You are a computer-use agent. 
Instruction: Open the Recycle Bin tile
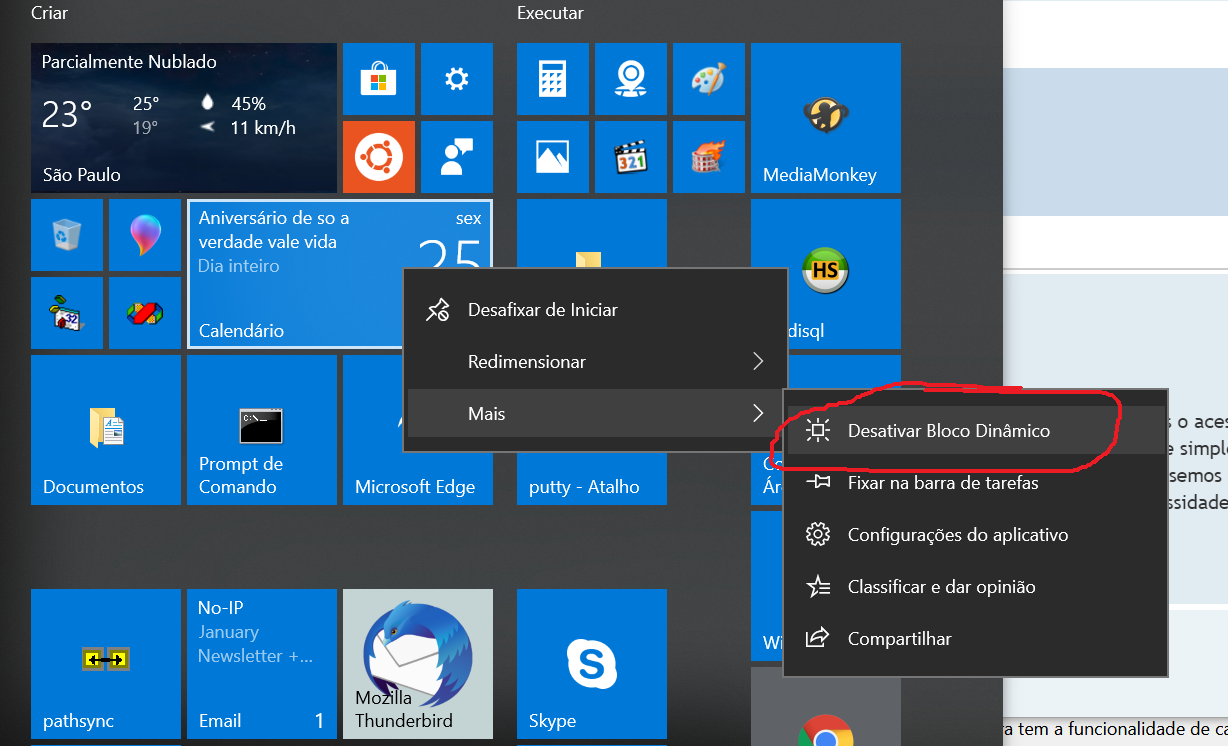coord(67,235)
